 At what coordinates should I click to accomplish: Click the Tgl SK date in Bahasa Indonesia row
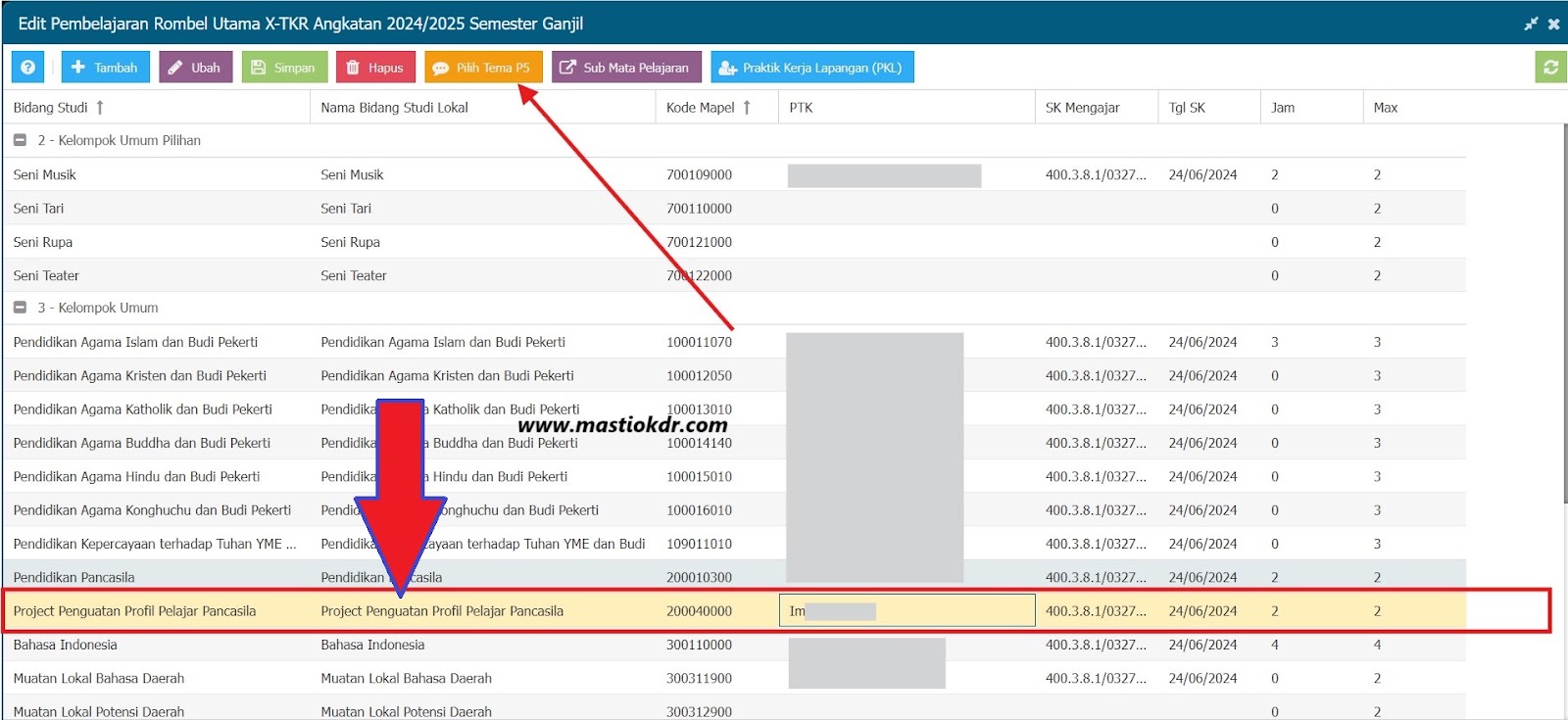point(1202,645)
